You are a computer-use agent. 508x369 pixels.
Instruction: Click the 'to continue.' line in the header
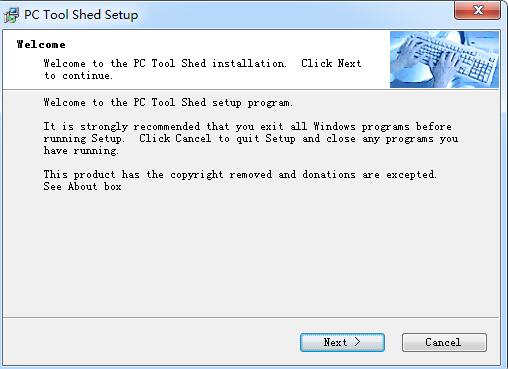pos(78,76)
